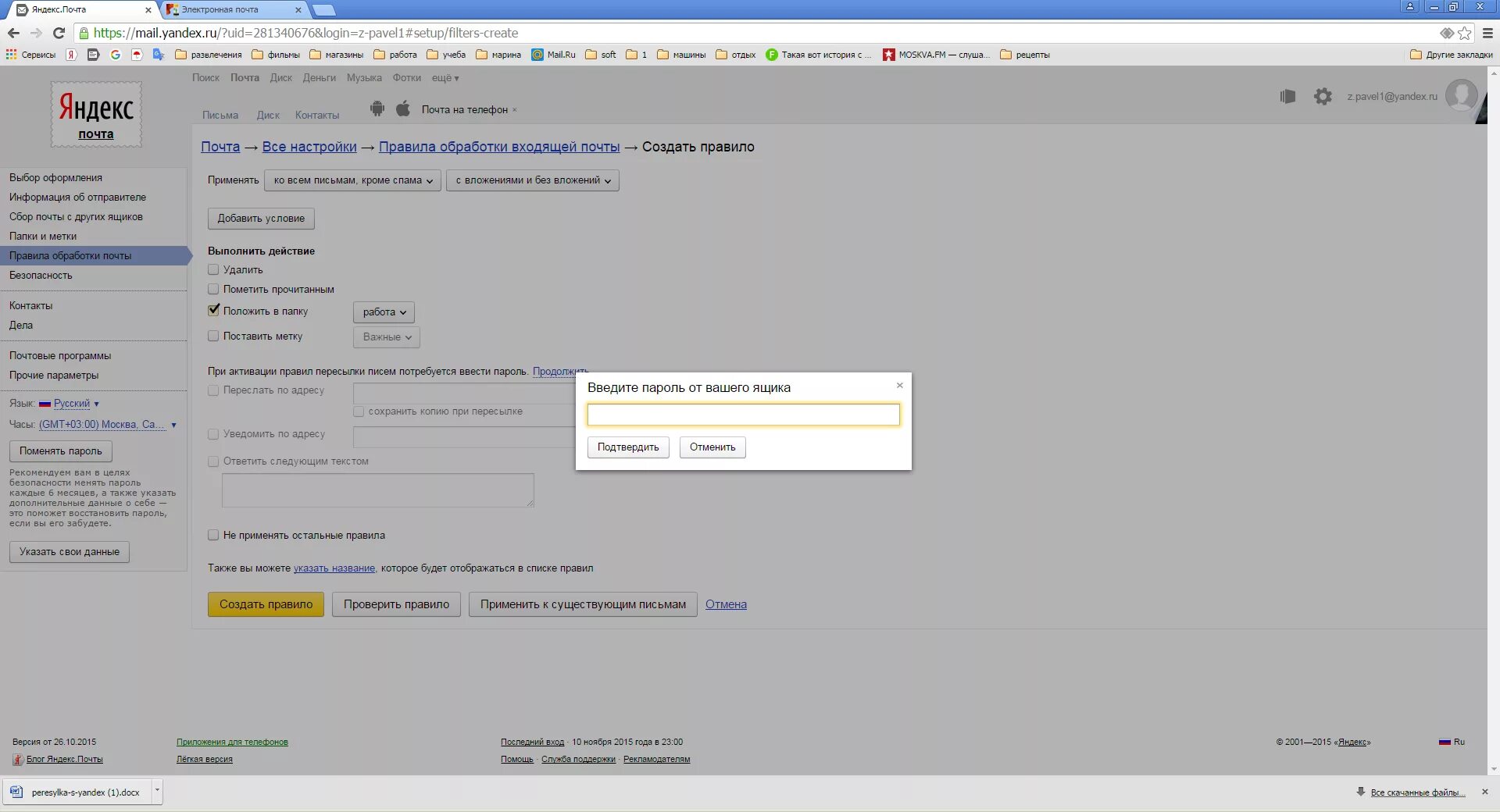Switch to the Письма tab
1500x812 pixels.
[x=220, y=115]
